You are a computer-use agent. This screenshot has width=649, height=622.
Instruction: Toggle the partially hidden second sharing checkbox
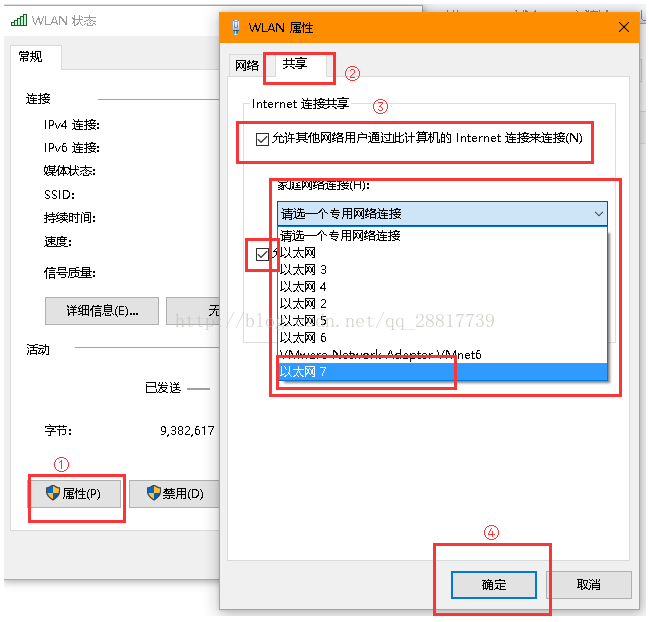pos(263,255)
